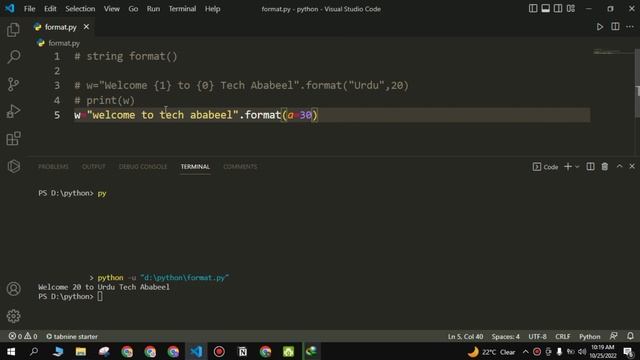Click the editor minimap
The width and height of the screenshot is (640, 360).
[612, 52]
